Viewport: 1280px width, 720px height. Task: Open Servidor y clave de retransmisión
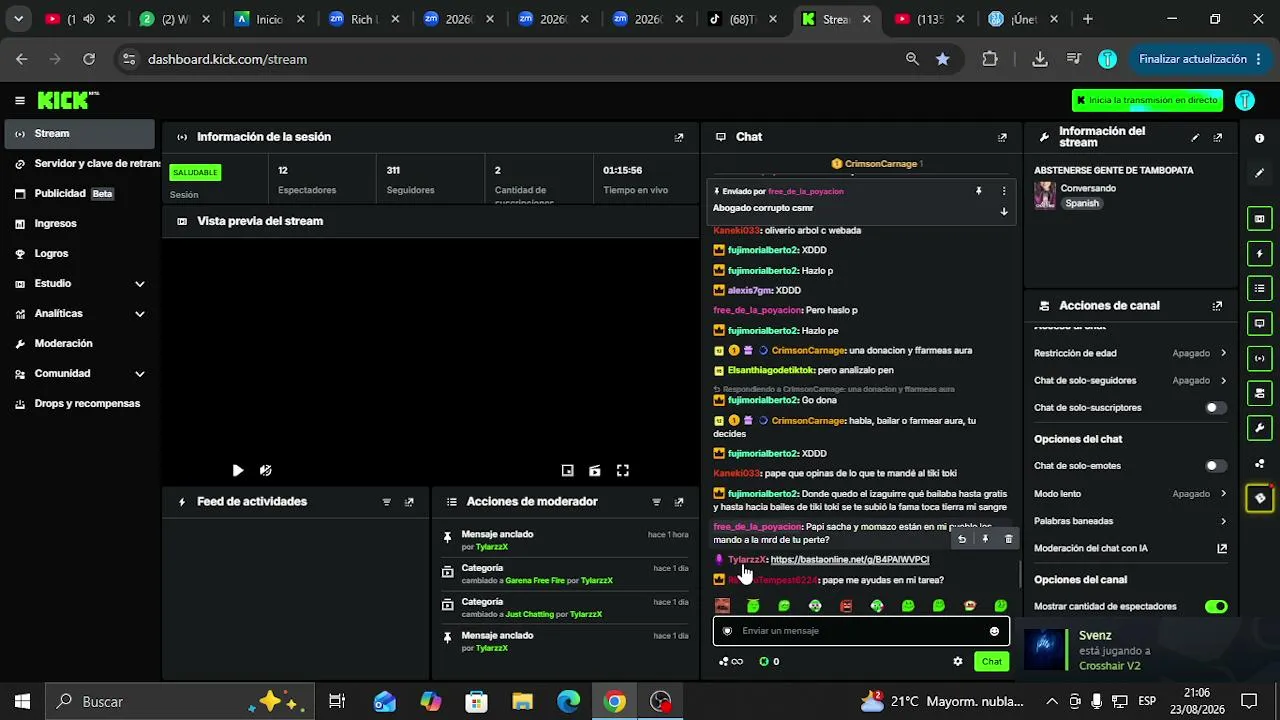tap(80, 164)
